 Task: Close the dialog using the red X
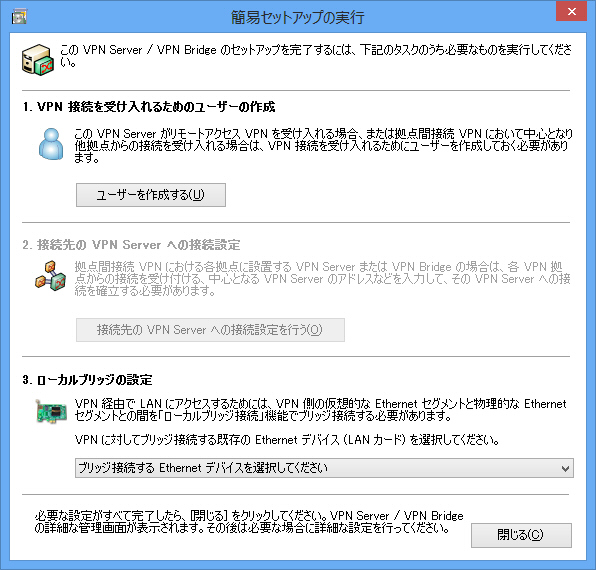coord(572,11)
